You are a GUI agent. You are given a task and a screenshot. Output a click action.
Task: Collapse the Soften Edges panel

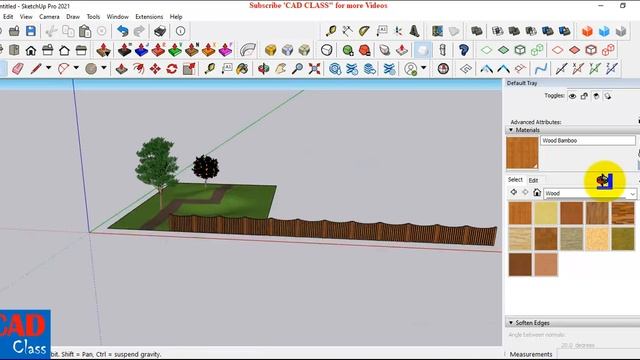click(x=511, y=323)
